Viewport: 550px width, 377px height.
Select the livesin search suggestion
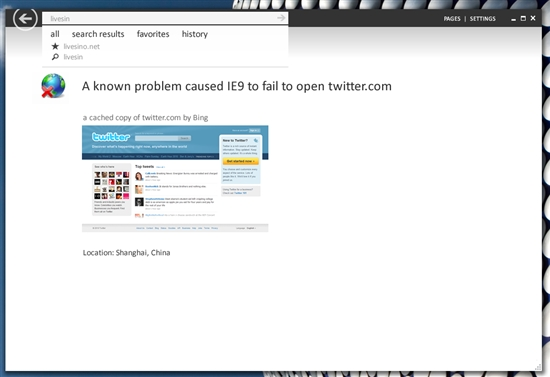[73, 57]
